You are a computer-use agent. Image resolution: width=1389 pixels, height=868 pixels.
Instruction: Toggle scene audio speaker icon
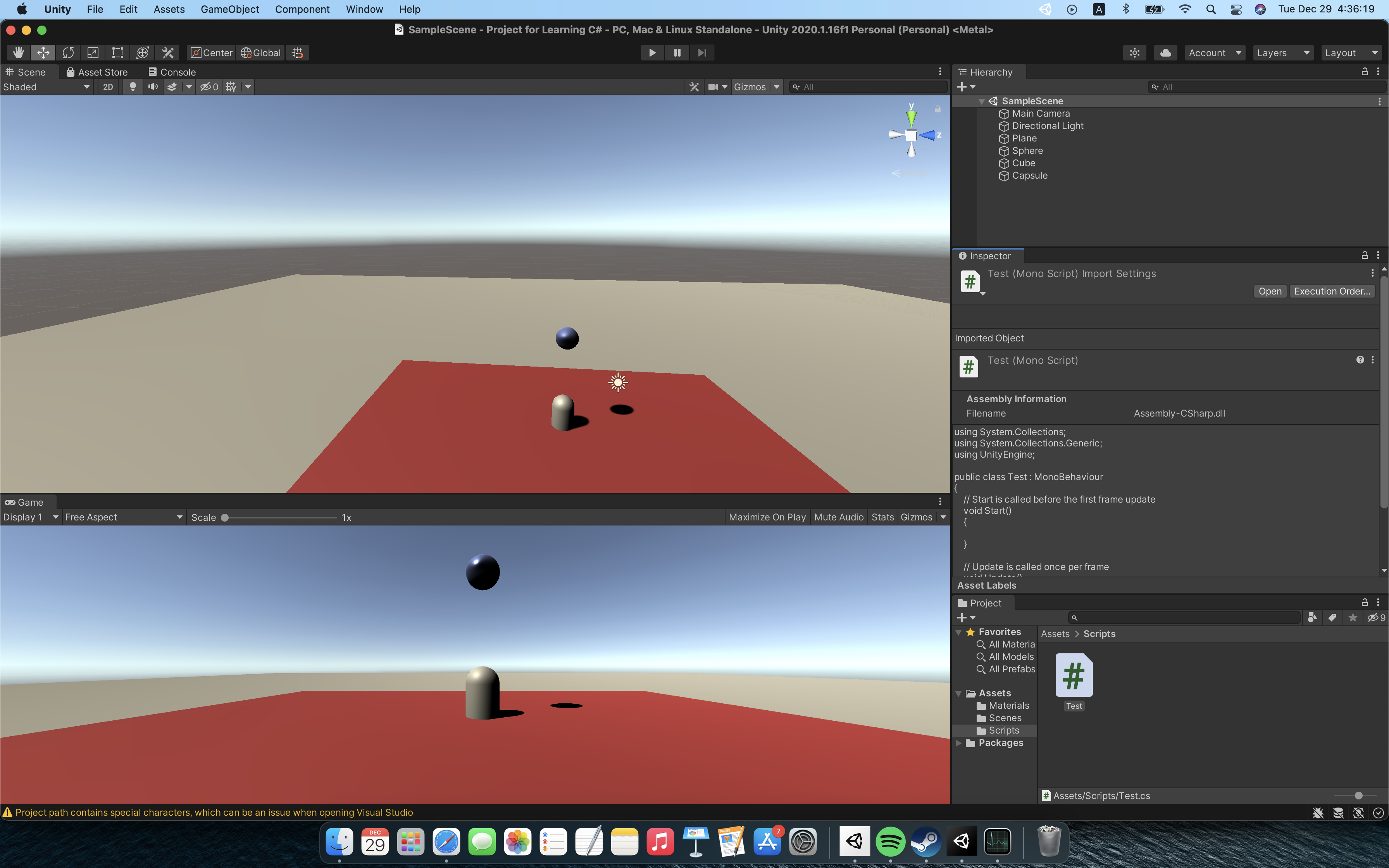click(x=153, y=87)
